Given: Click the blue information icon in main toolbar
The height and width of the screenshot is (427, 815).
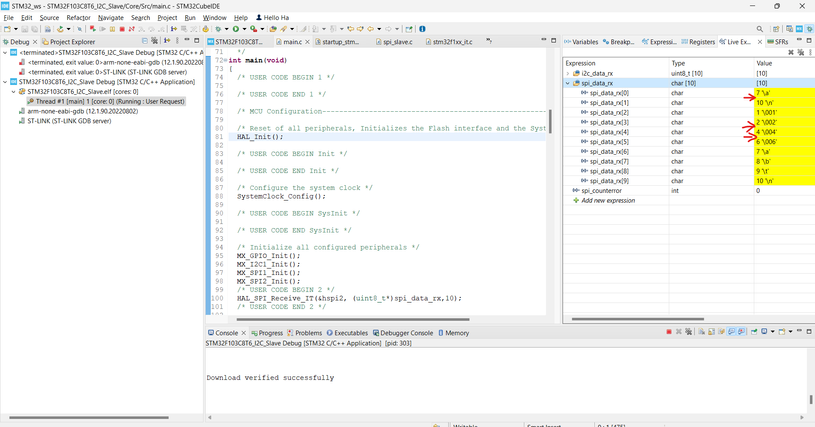Looking at the screenshot, I should point(423,29).
